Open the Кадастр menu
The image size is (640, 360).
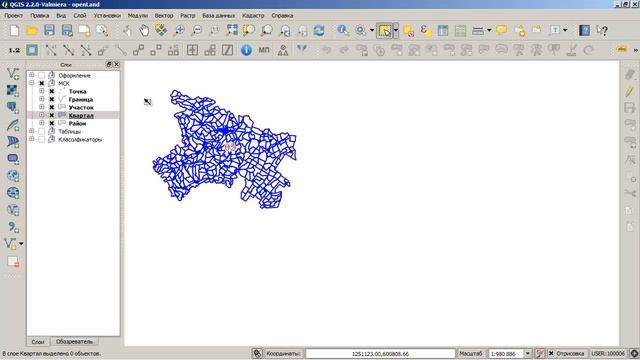coord(253,16)
